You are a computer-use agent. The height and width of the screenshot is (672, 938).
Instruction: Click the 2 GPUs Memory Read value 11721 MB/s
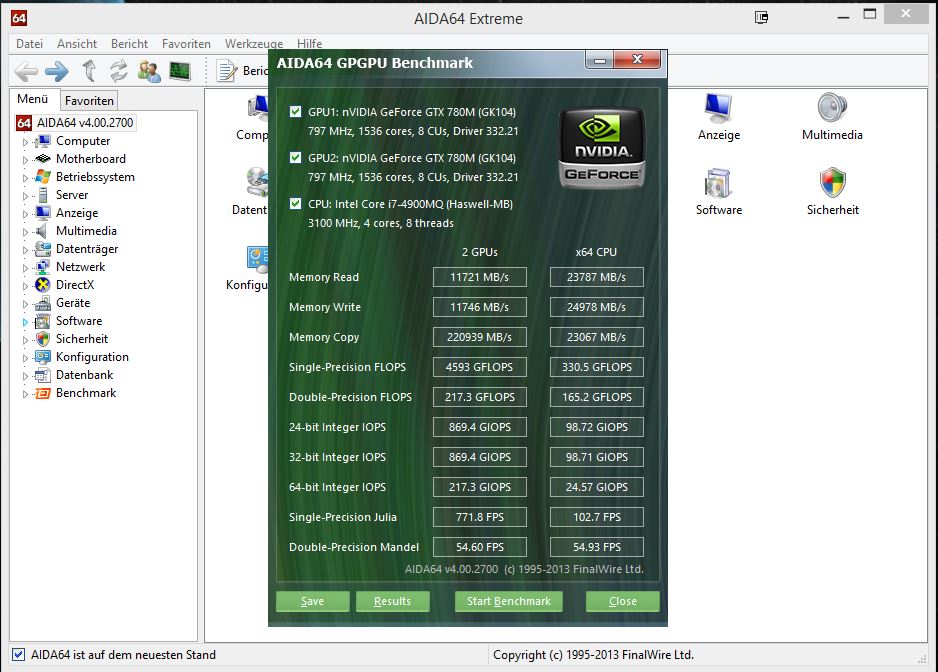(480, 277)
